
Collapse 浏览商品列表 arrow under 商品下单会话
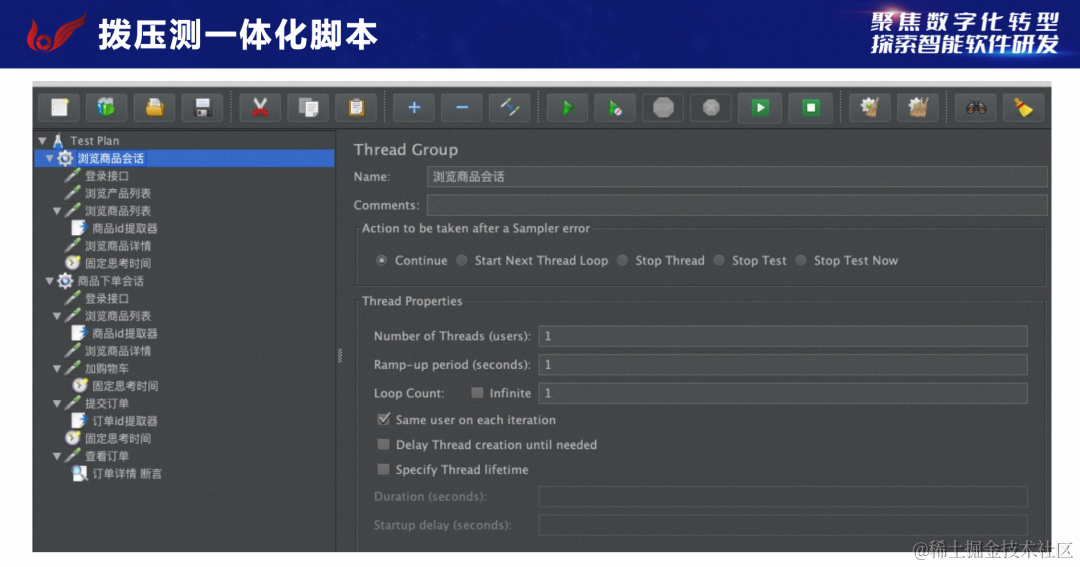57,316
